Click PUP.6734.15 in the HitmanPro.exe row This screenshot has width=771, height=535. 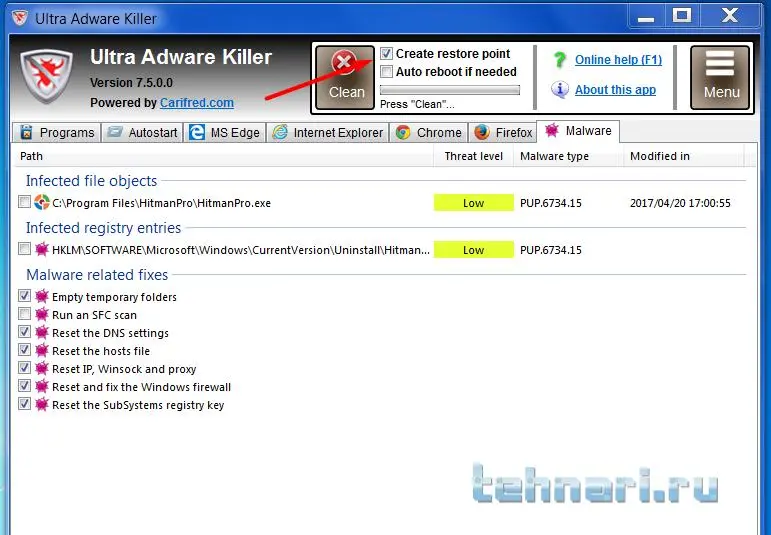[551, 203]
